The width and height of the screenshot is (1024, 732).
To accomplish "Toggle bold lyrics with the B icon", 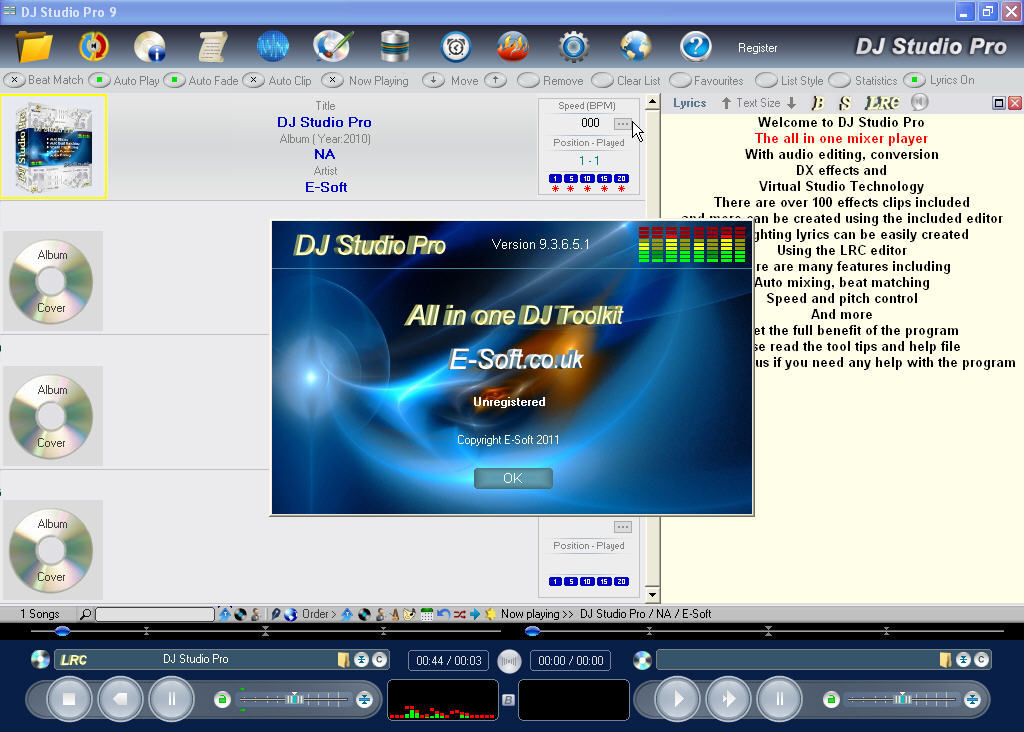I will pos(816,103).
